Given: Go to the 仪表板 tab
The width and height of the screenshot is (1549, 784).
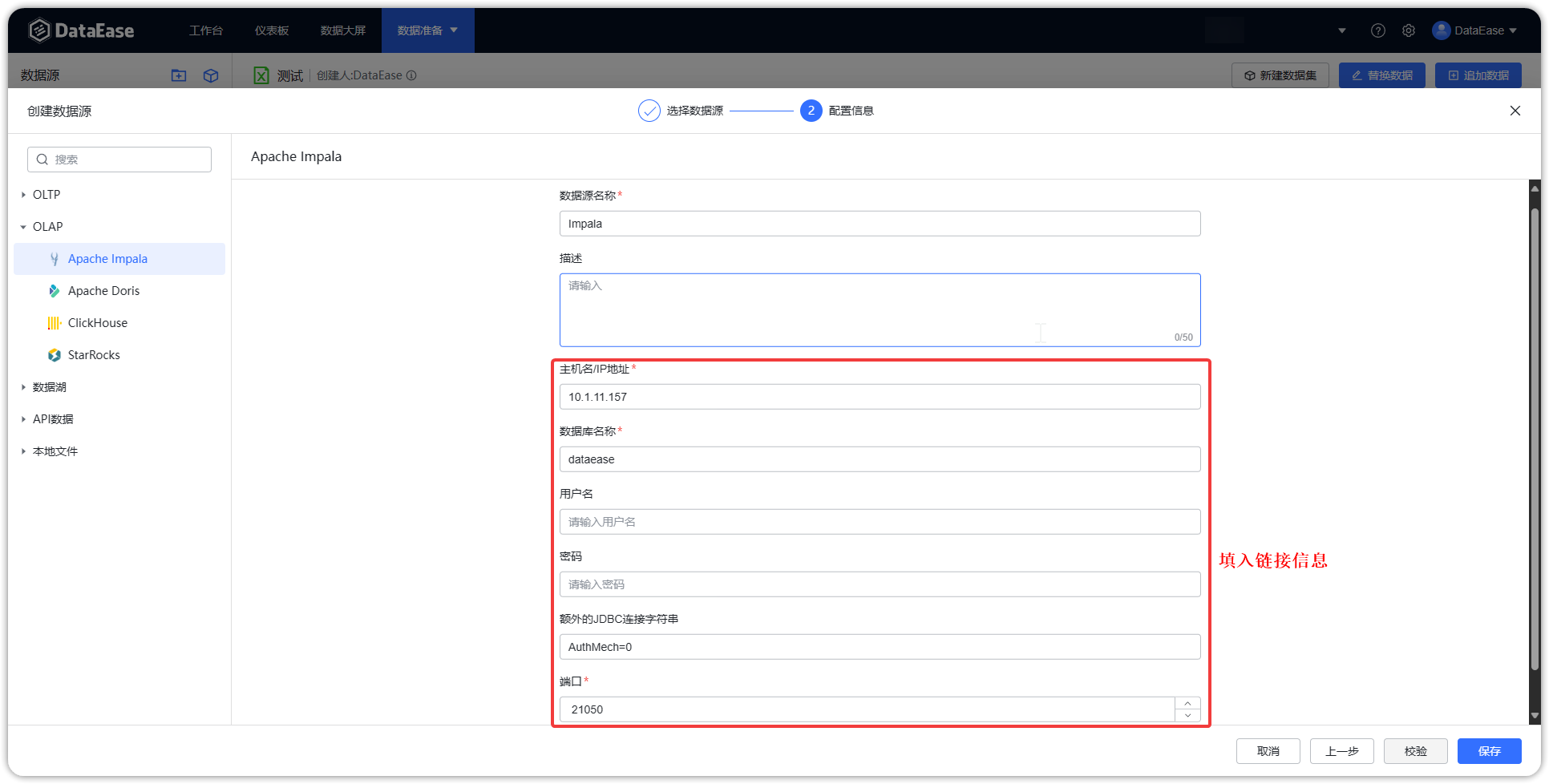Looking at the screenshot, I should coord(272,30).
